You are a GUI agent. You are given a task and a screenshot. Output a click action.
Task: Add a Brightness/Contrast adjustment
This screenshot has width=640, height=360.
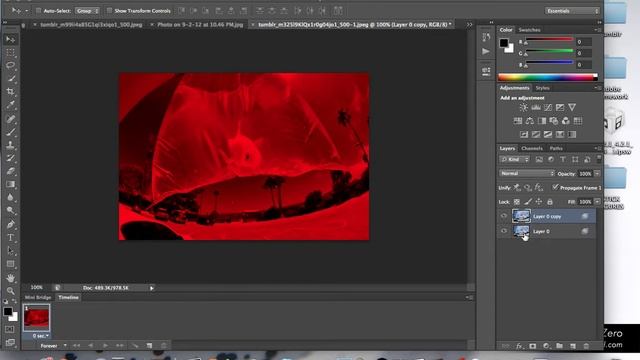pos(523,107)
